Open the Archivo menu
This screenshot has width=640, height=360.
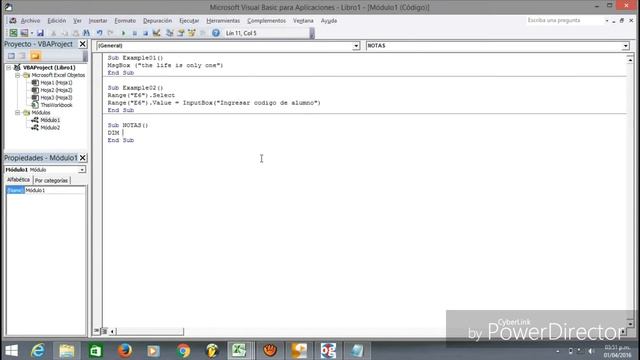(30, 20)
